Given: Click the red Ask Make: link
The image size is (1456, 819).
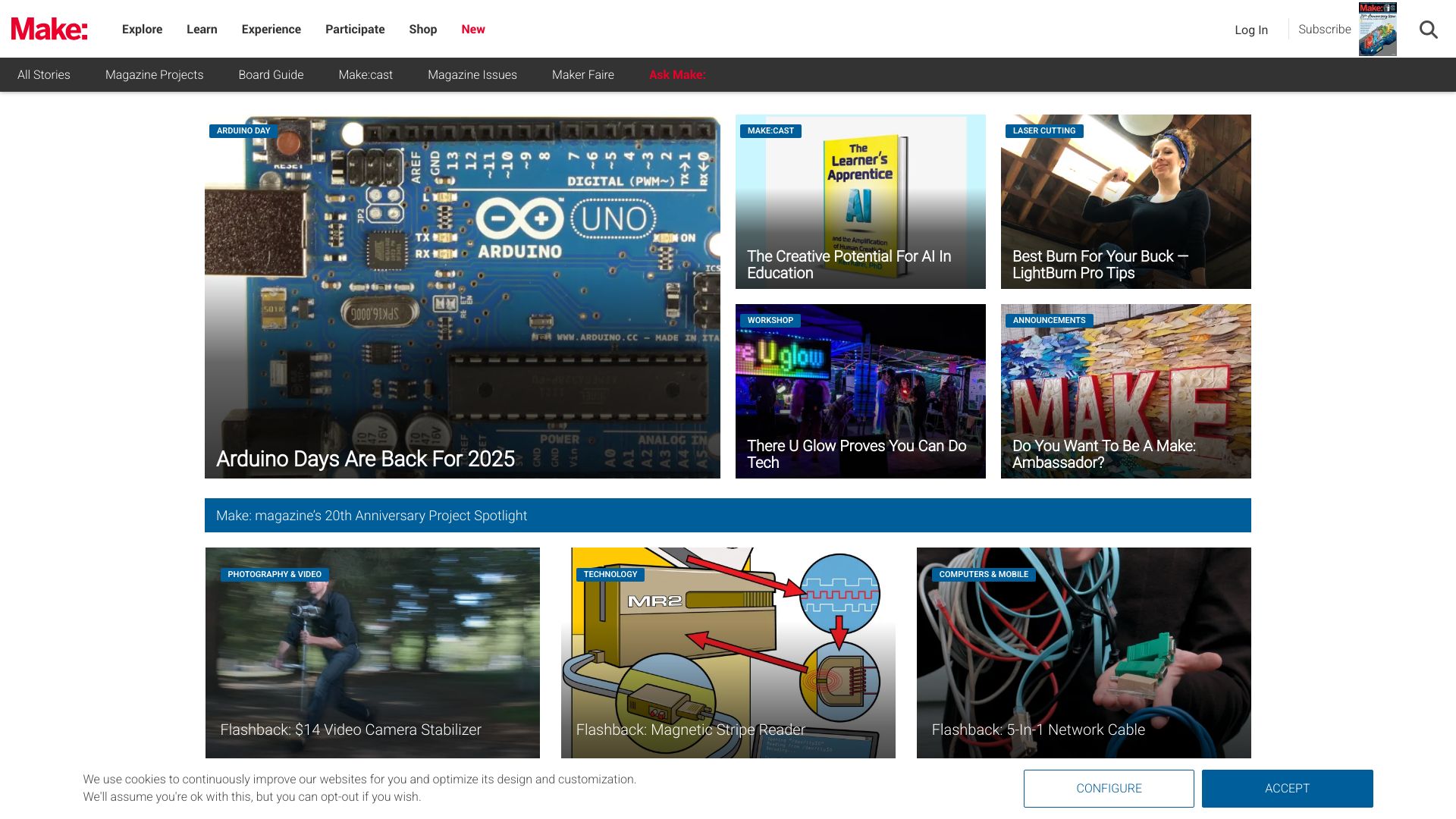Looking at the screenshot, I should (x=677, y=75).
